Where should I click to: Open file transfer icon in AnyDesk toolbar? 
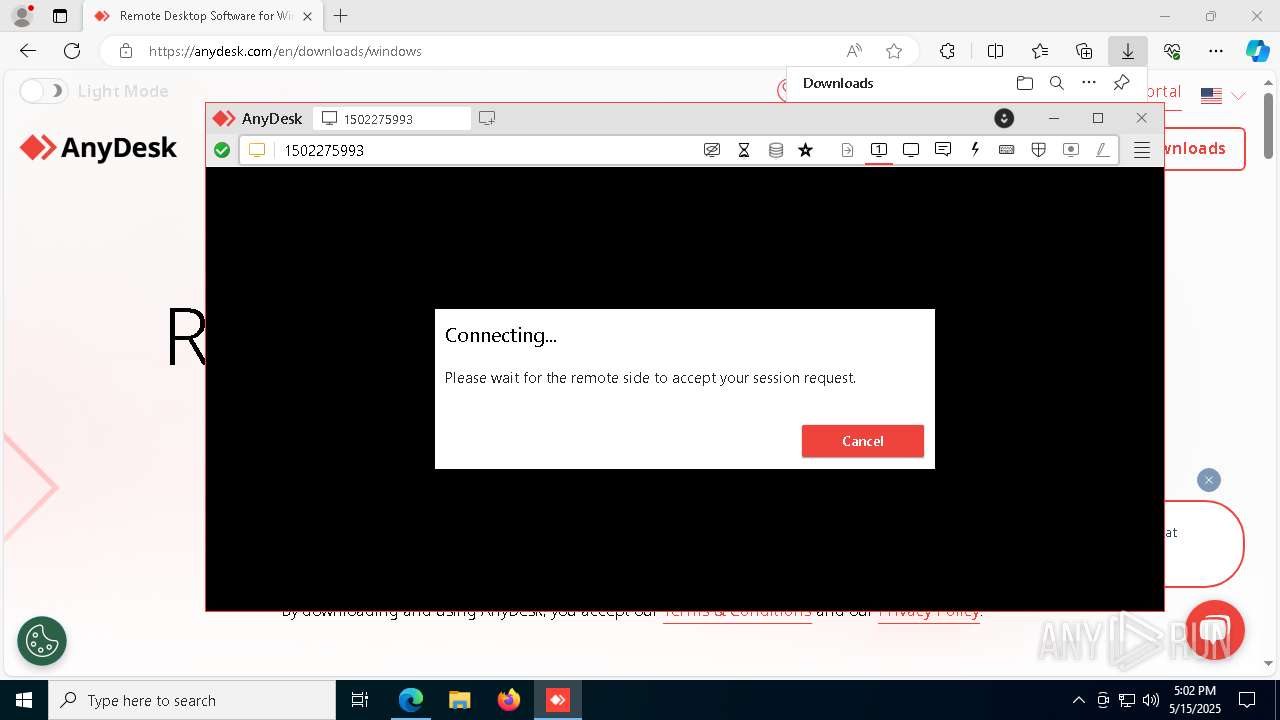pos(847,150)
